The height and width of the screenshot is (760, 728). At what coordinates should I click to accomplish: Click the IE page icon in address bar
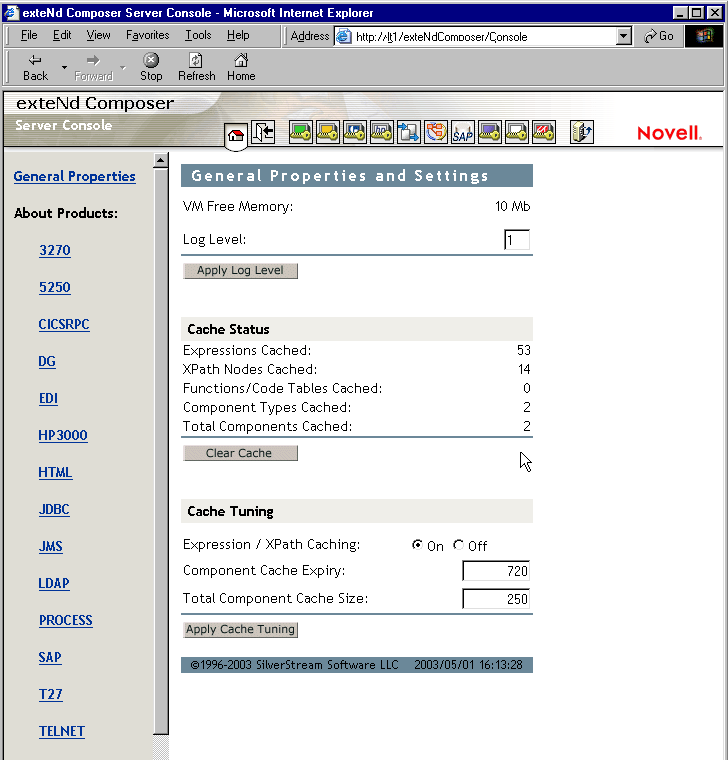click(344, 36)
